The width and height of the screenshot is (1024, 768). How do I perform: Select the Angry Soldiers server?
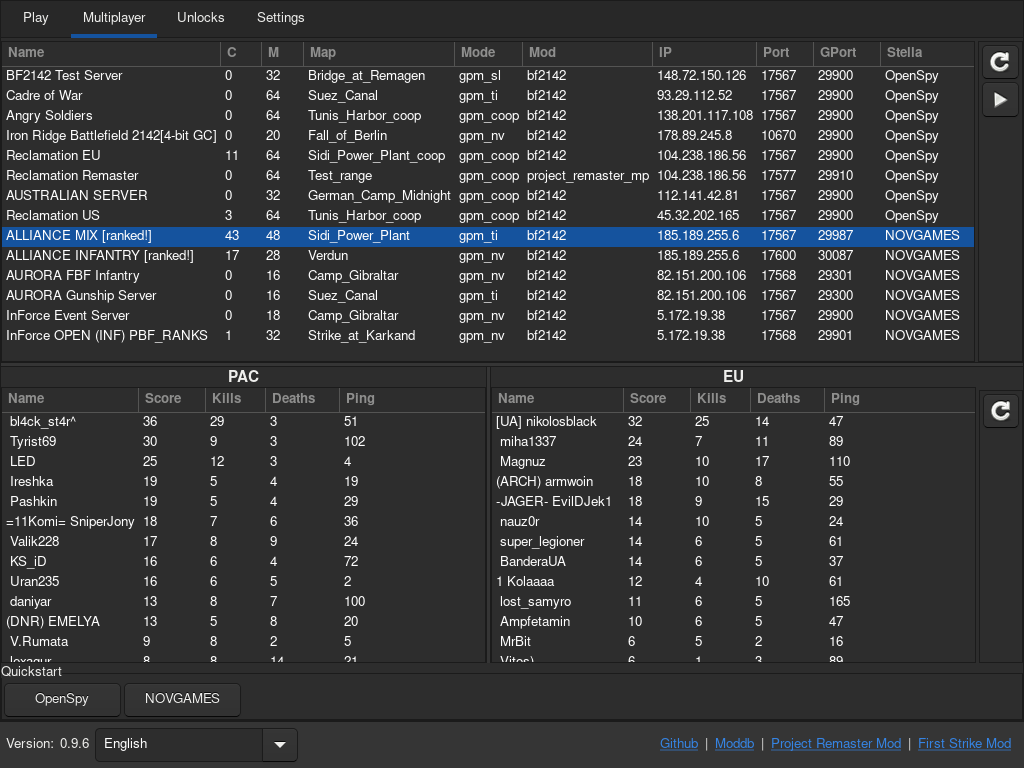(x=488, y=116)
